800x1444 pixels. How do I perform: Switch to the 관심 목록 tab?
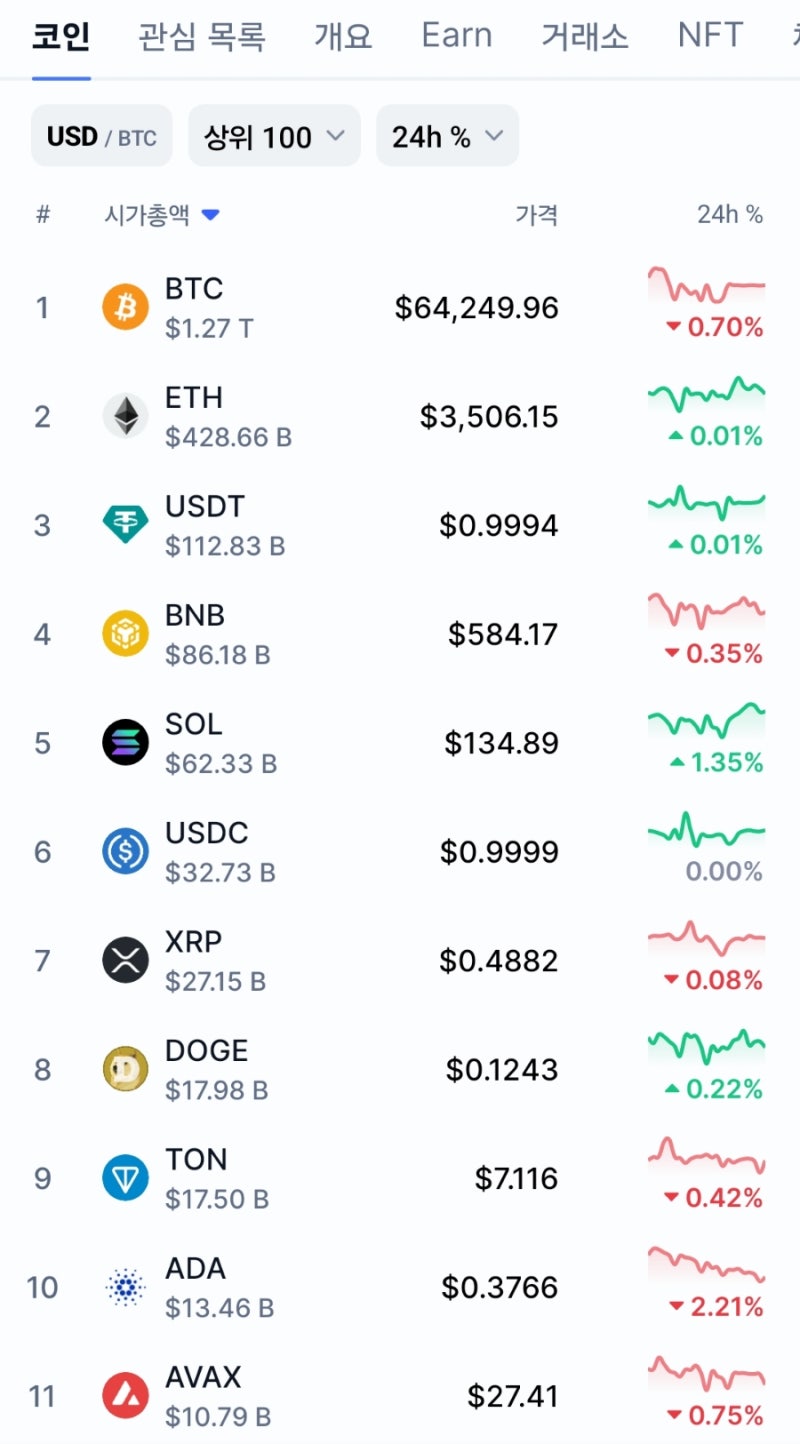[x=202, y=37]
